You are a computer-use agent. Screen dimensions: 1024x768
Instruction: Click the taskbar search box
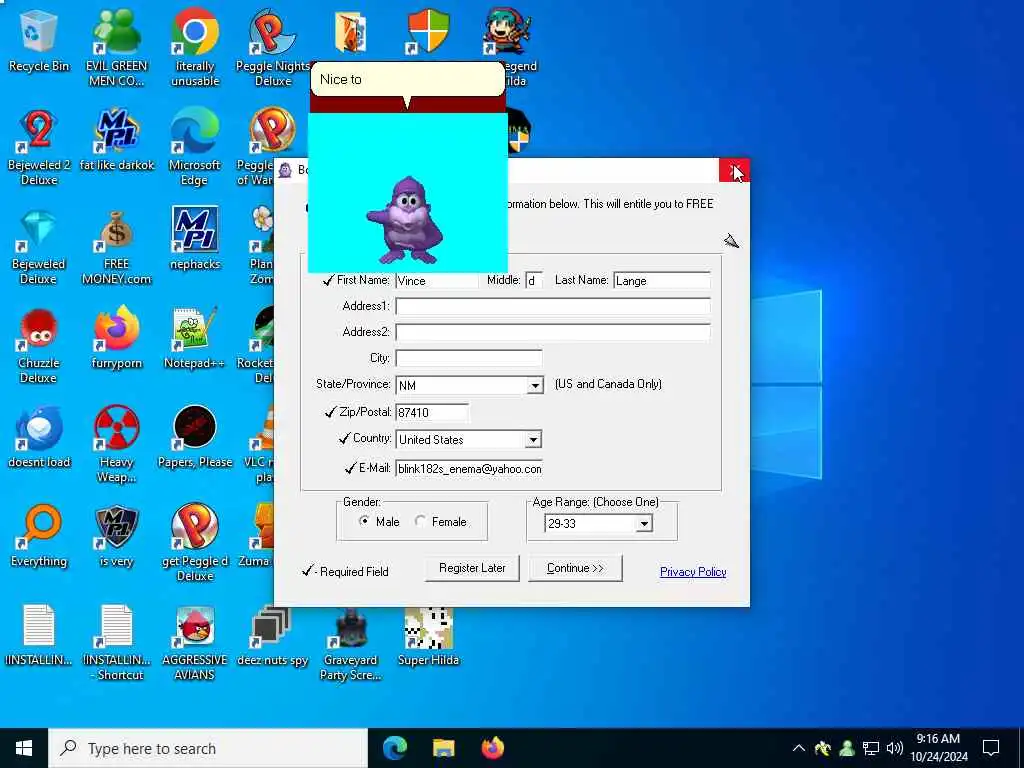click(x=208, y=748)
